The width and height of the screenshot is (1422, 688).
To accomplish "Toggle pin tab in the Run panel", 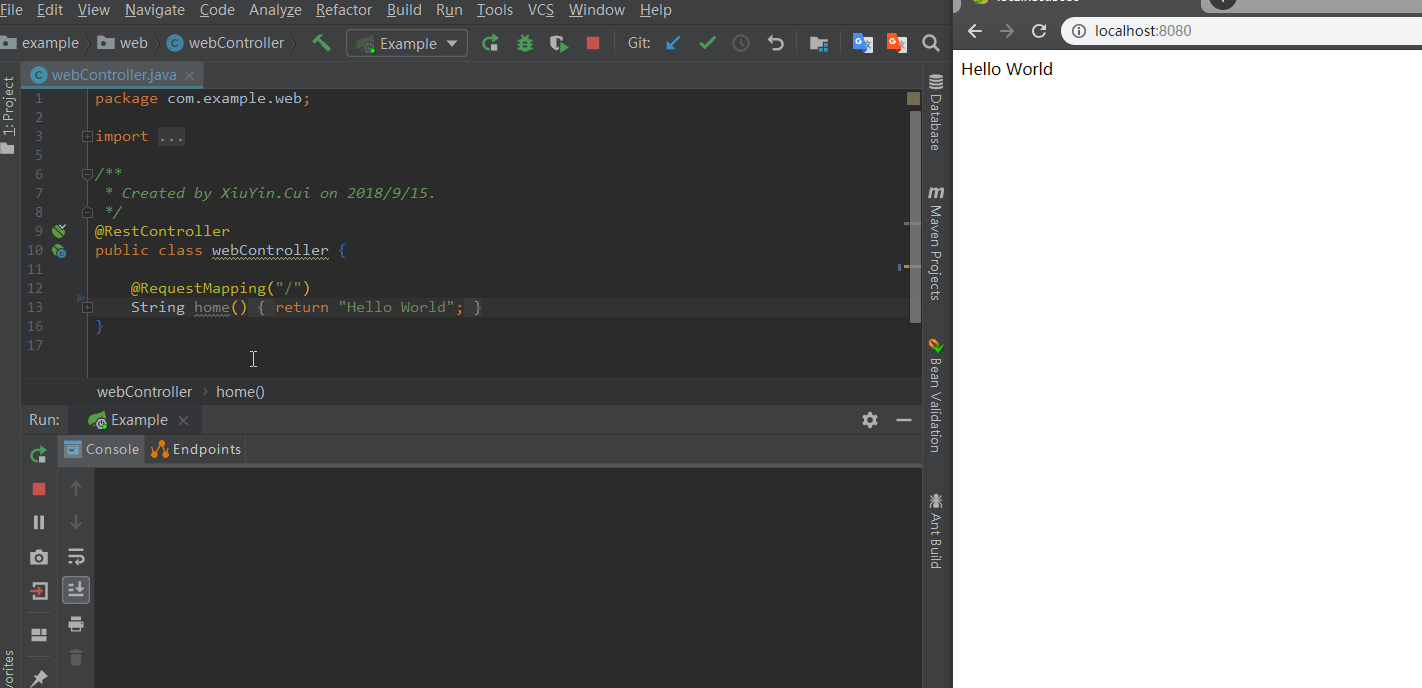I will pos(39,678).
